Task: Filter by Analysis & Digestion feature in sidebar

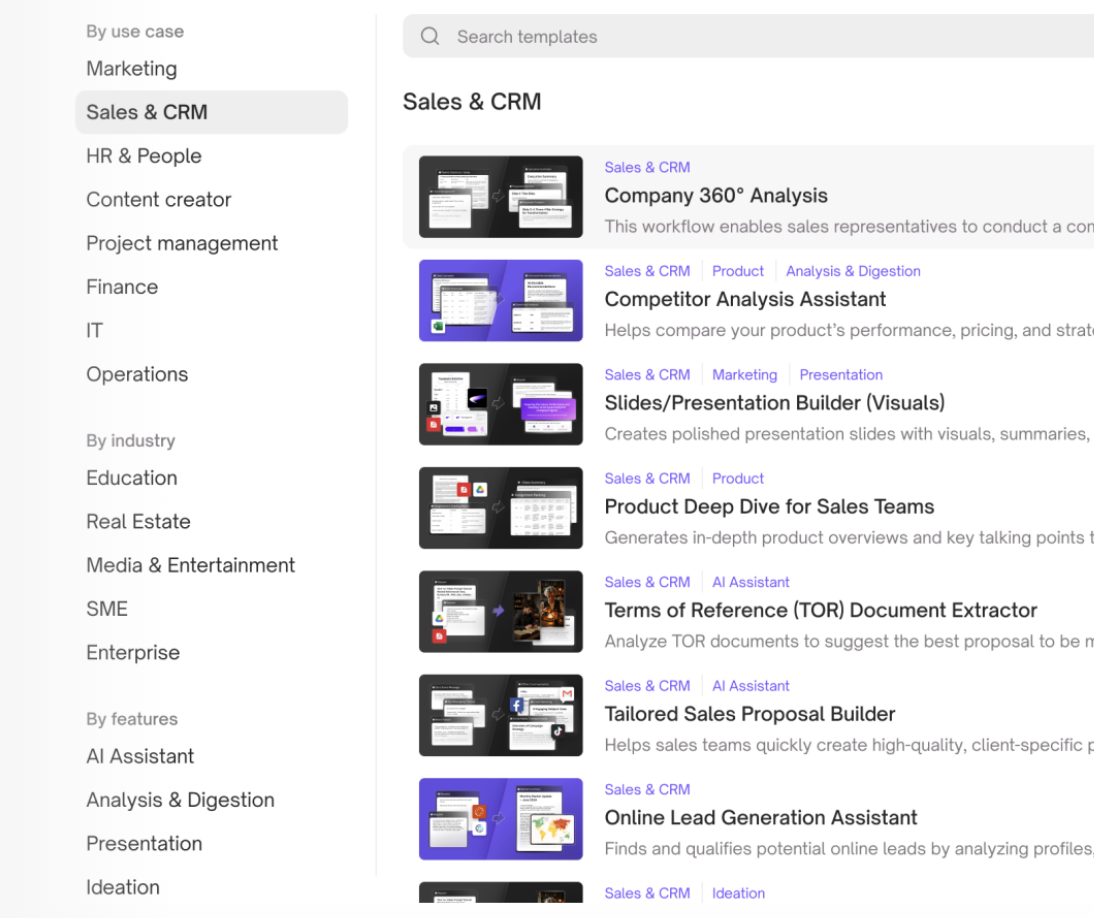Action: click(180, 800)
